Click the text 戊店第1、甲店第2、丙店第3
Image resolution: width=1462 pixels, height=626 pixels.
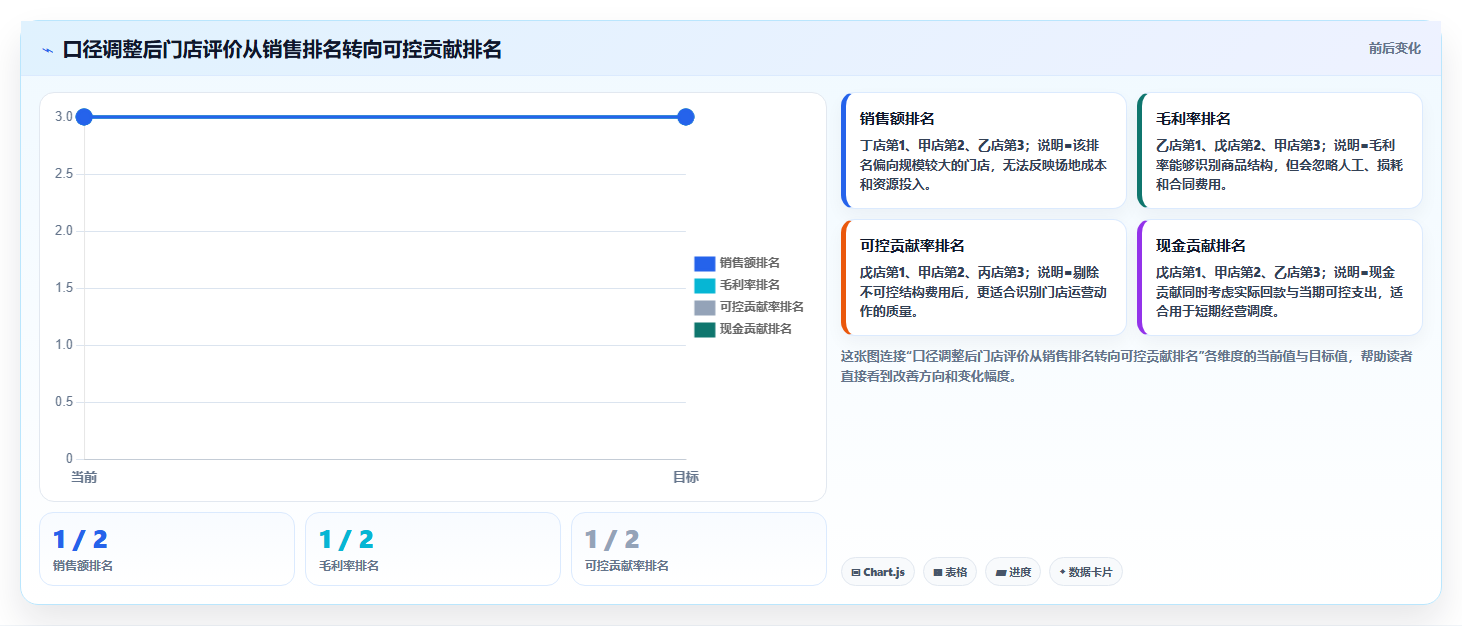tap(945, 272)
